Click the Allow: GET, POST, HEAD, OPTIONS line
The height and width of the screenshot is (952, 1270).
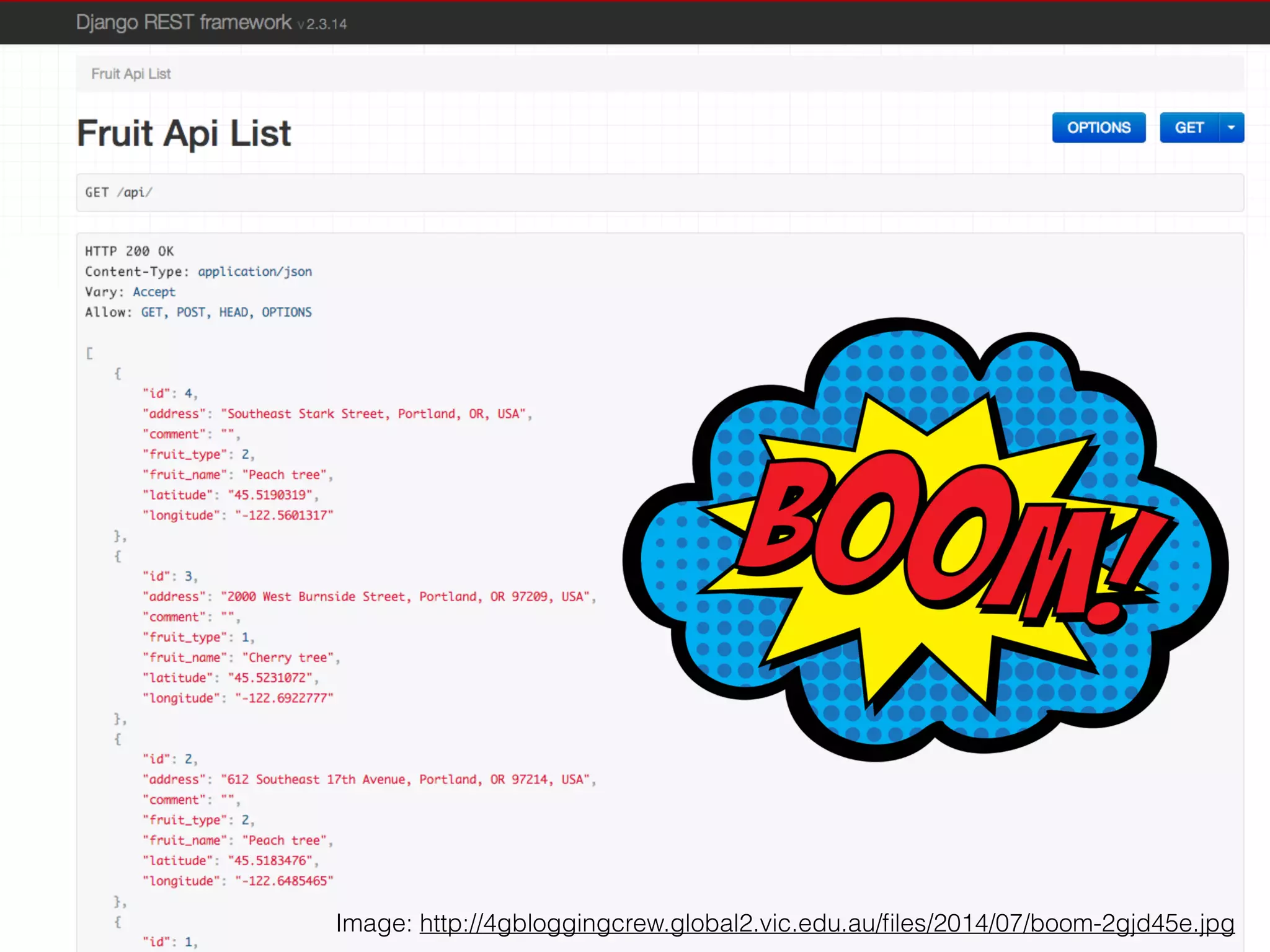198,312
